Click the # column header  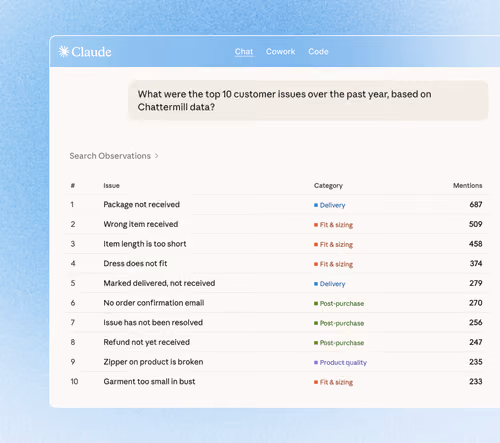[x=73, y=186]
